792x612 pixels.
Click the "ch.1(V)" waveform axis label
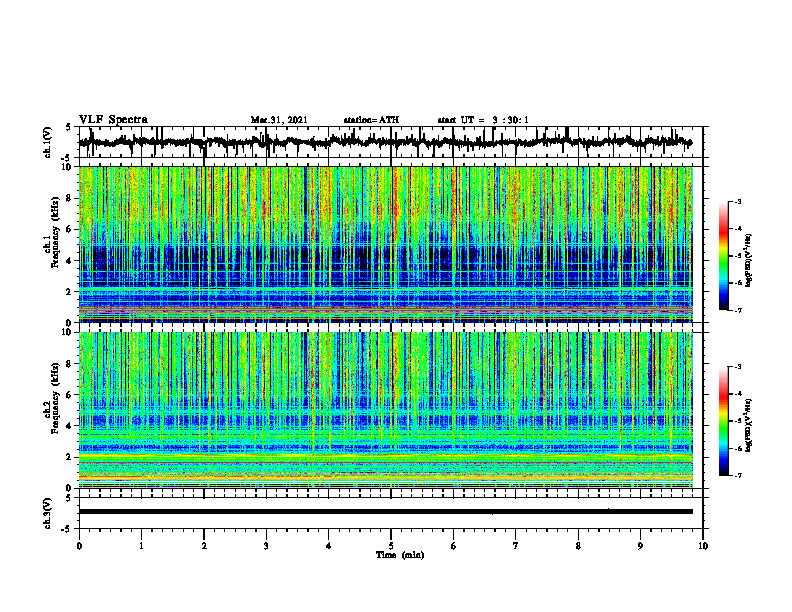point(48,142)
